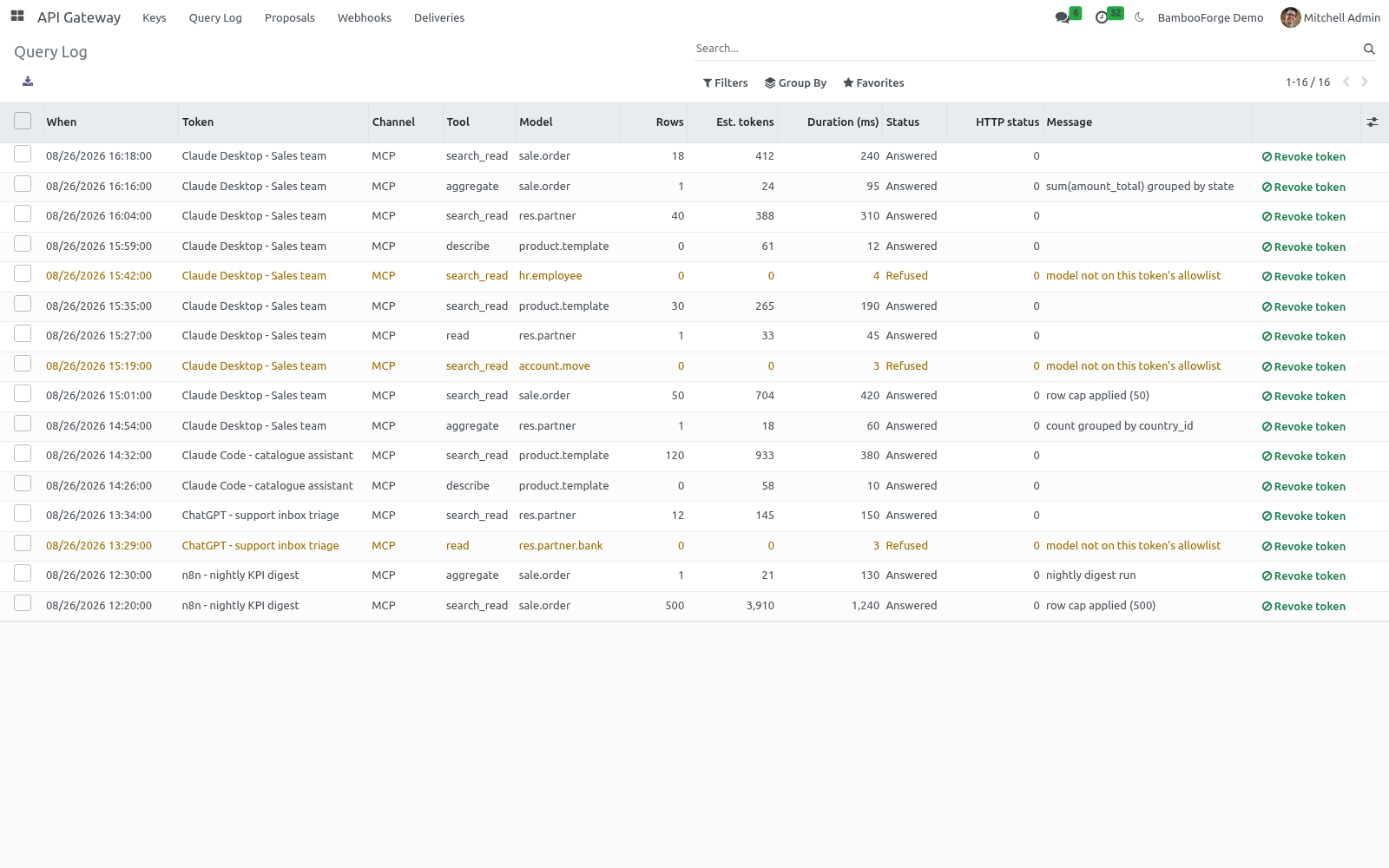The image size is (1389, 868).
Task: Select the 08/26/2026 16:18:00 row checkbox
Action: [23, 155]
